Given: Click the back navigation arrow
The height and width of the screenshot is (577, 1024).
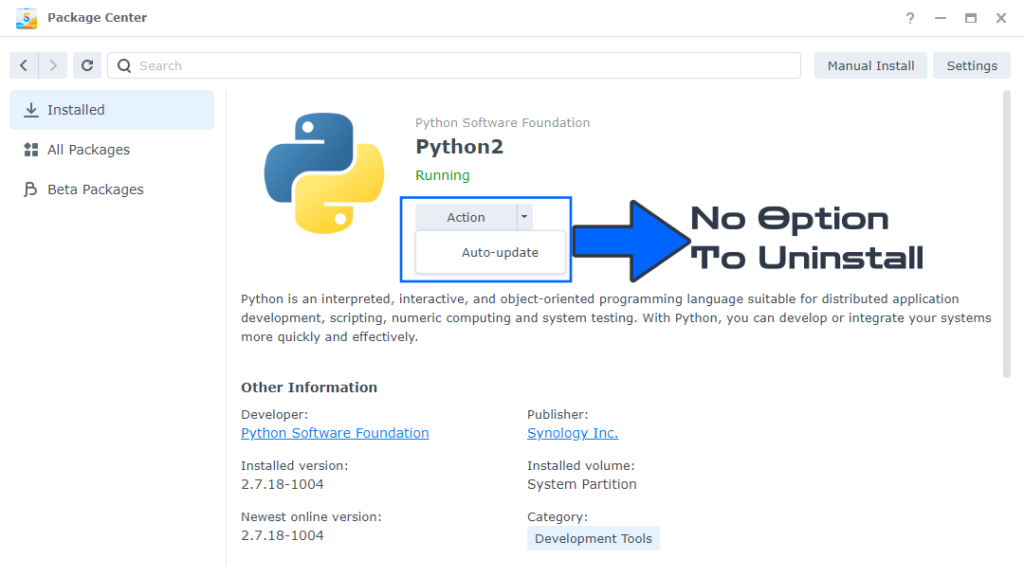Looking at the screenshot, I should coord(23,65).
